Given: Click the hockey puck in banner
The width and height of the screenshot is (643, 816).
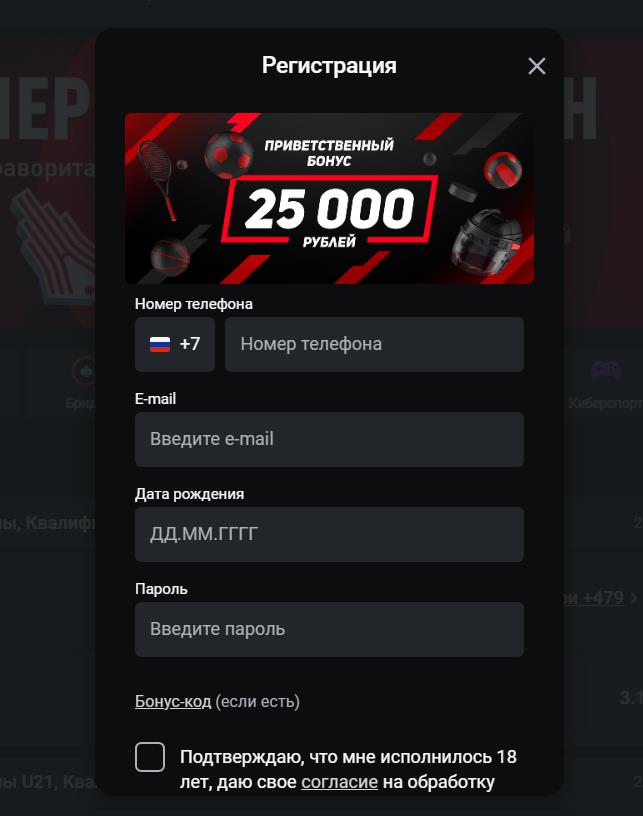Looking at the screenshot, I should click(x=462, y=192).
